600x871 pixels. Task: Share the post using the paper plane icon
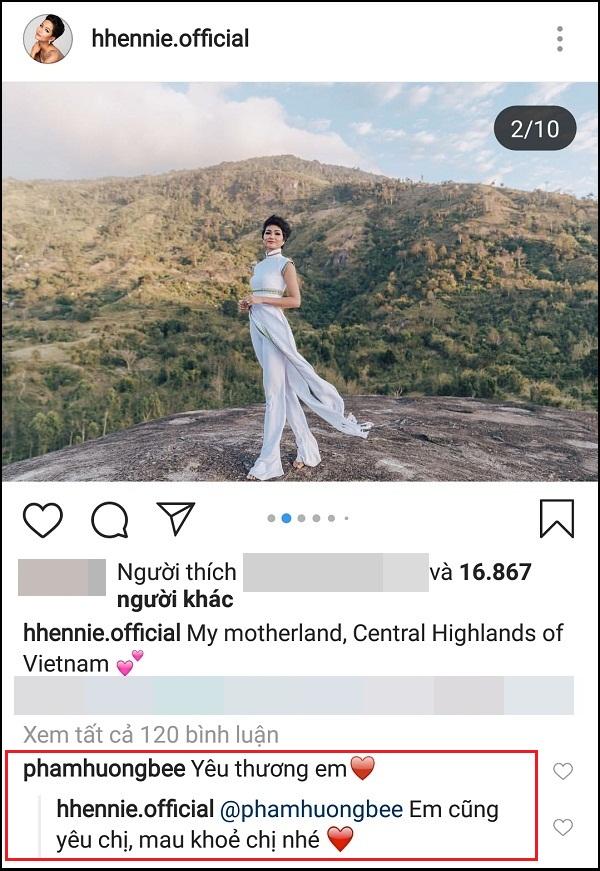(x=177, y=517)
